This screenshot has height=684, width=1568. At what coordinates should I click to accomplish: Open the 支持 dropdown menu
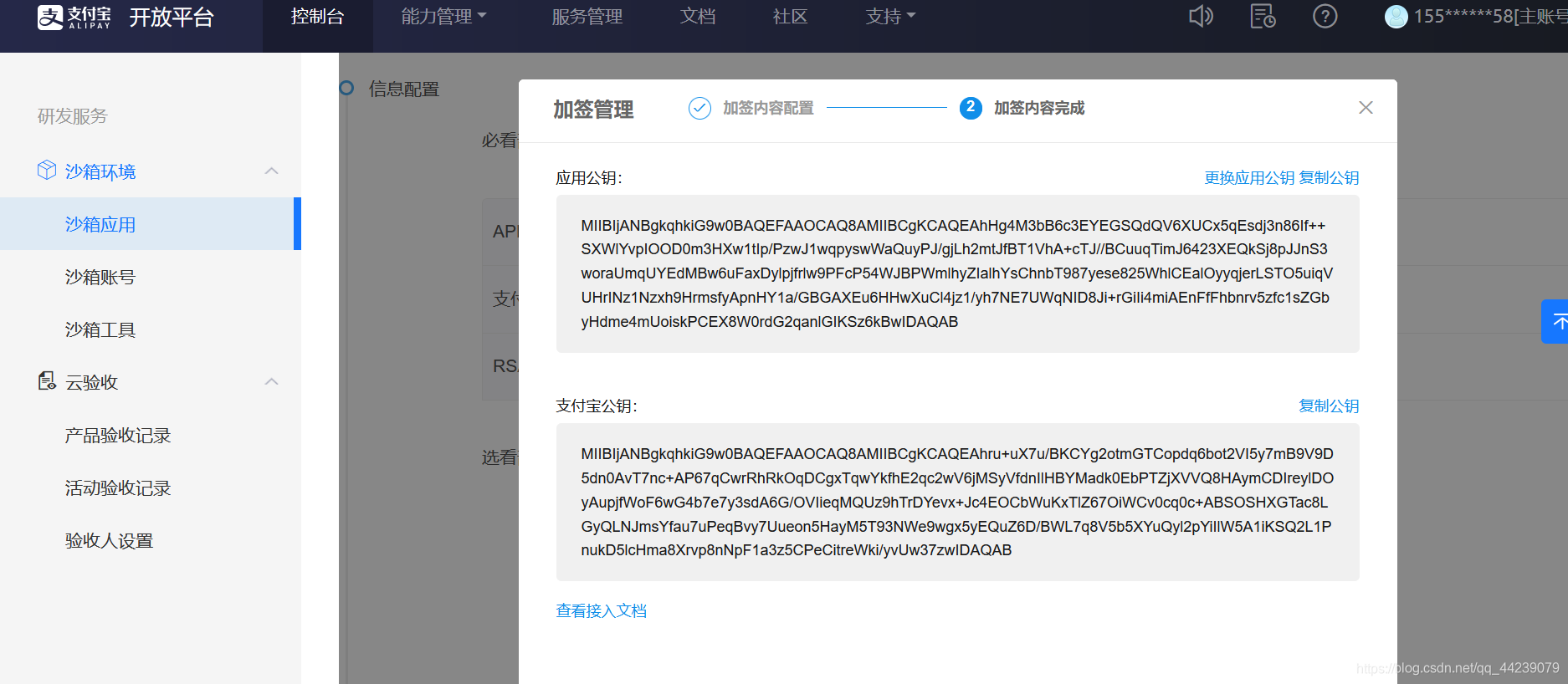click(x=890, y=17)
